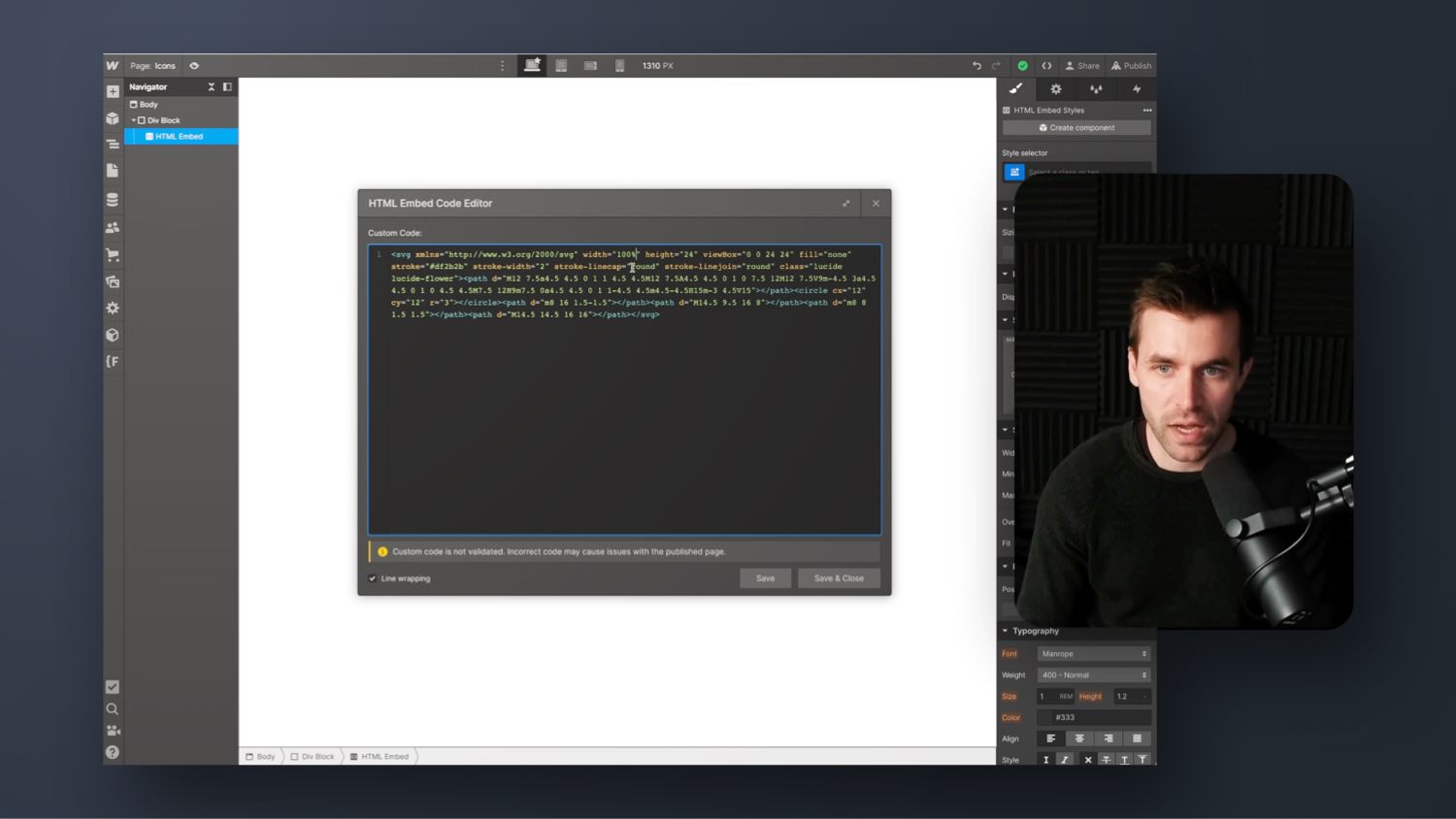Screen dimensions: 1456x819
Task: Select Body in the bottom breadcrumb
Action: 261,757
